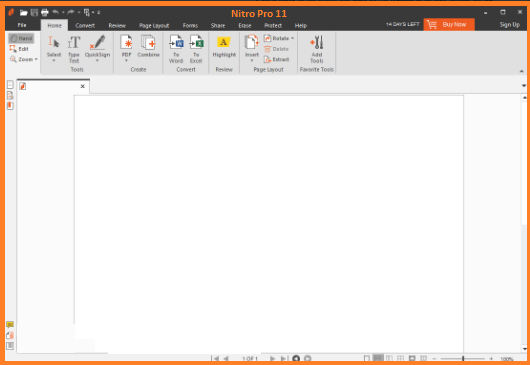Open the Undo history dropdown arrow
This screenshot has height=365, width=530.
pyautogui.click(x=63, y=13)
